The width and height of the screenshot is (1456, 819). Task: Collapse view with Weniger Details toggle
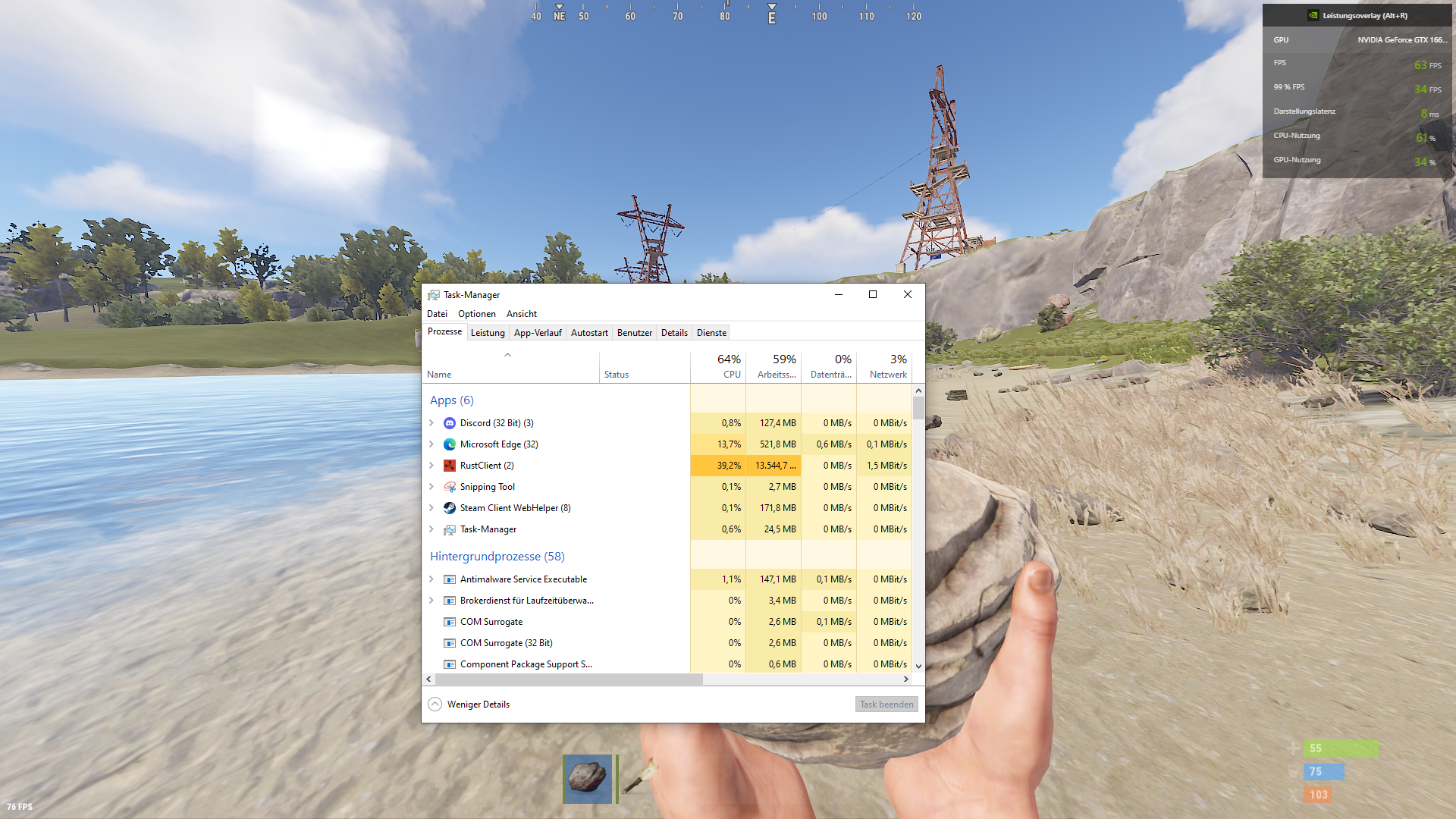(435, 704)
